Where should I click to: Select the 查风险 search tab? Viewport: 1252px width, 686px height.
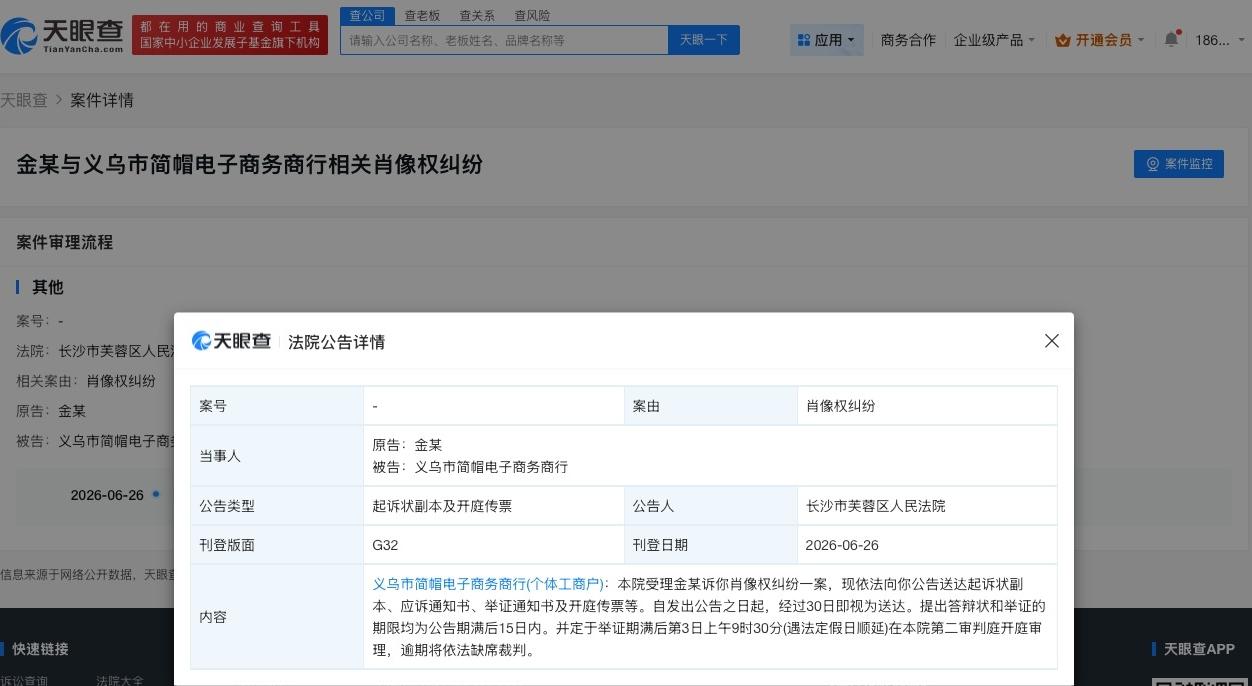pos(532,16)
